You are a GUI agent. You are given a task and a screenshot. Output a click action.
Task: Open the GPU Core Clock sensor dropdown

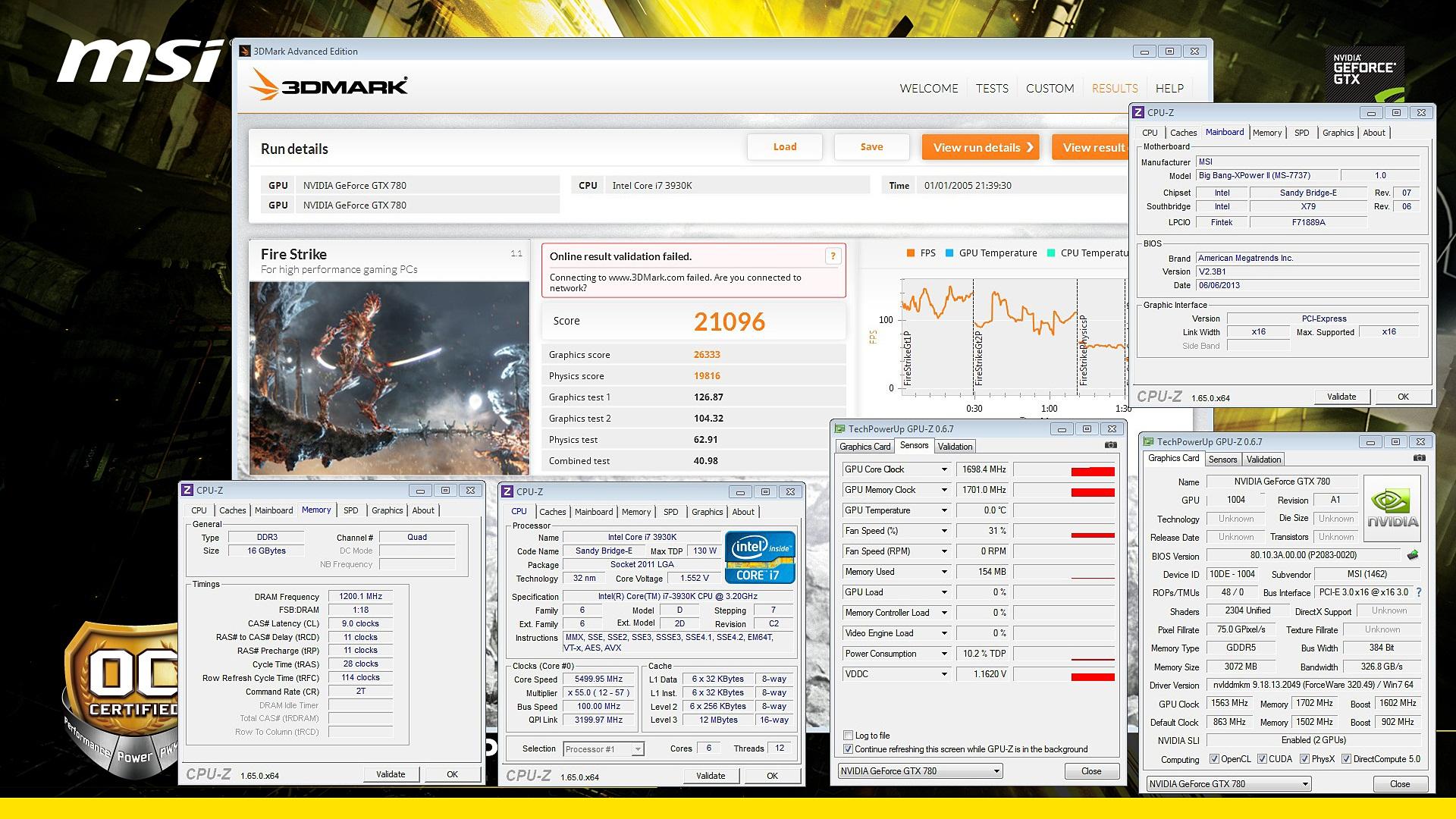(x=944, y=469)
